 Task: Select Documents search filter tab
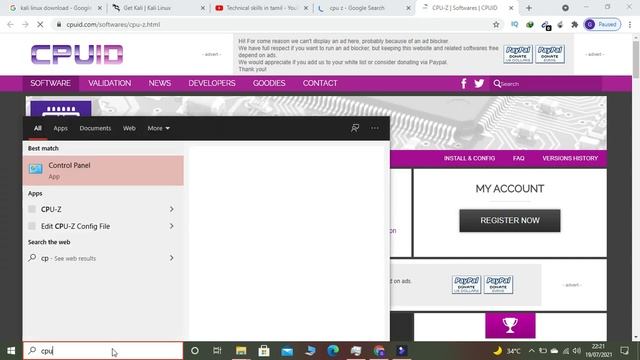95,128
